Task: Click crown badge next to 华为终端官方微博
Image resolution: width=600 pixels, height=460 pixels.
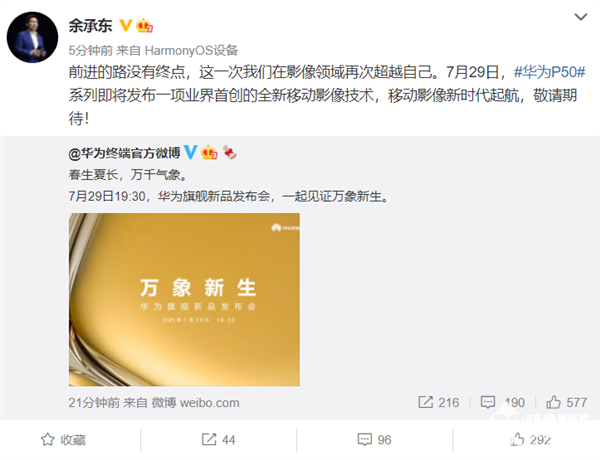Action: click(x=209, y=152)
